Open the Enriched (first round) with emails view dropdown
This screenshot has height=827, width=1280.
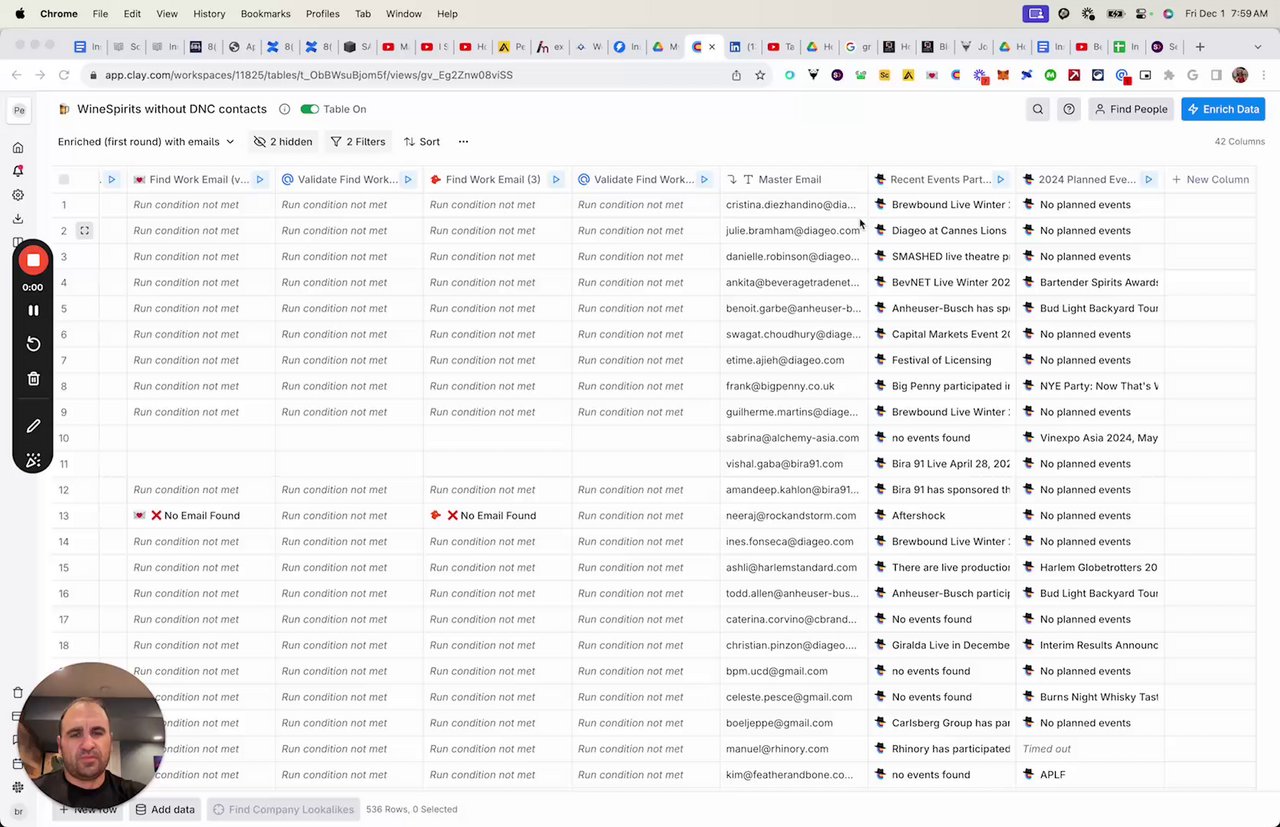(146, 142)
